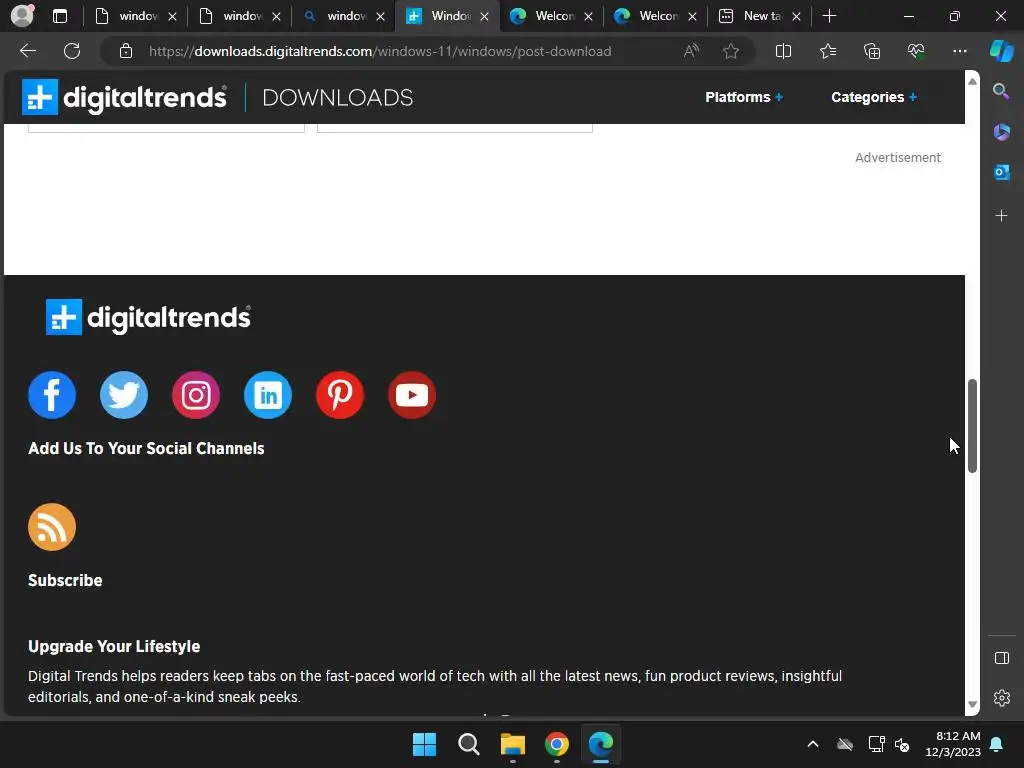
Task: Open the Favorites list
Action: click(827, 51)
